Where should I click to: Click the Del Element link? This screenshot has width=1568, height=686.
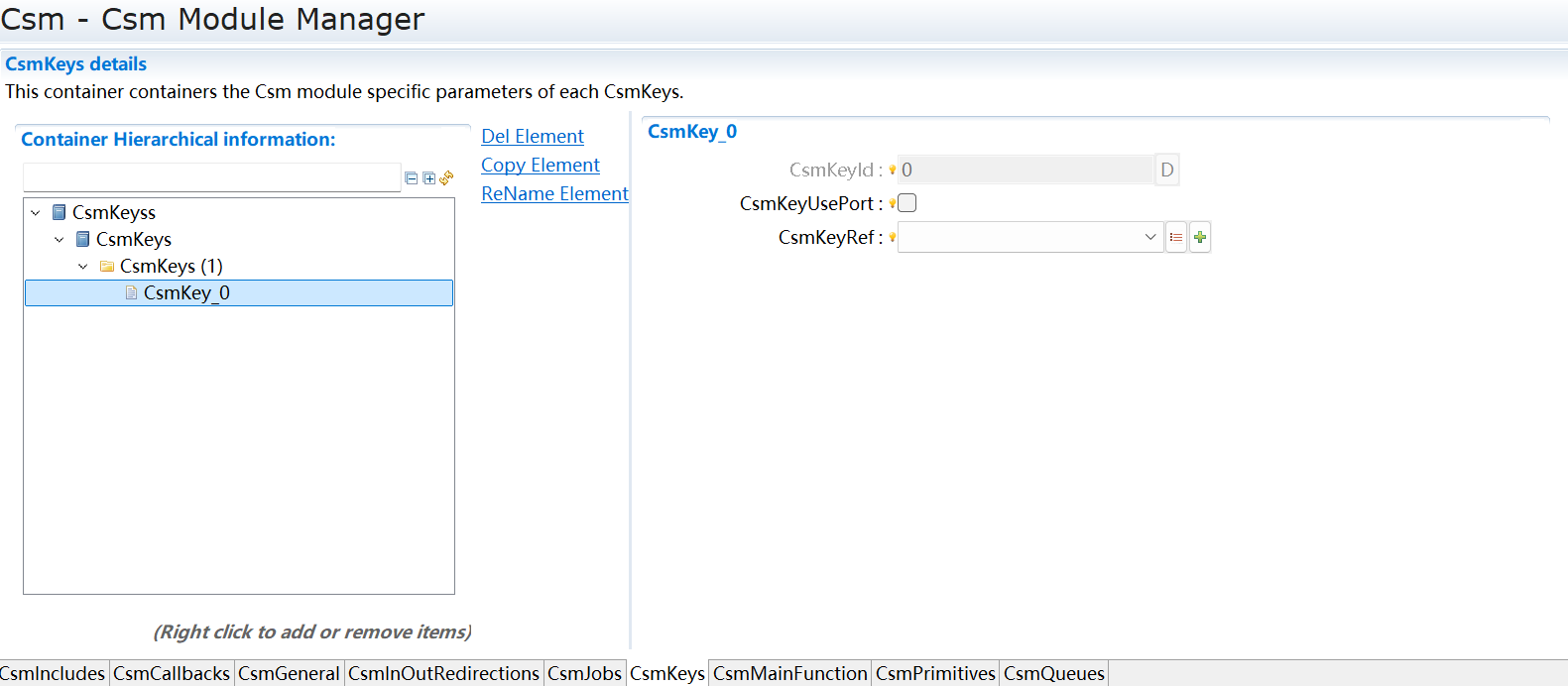pos(533,136)
